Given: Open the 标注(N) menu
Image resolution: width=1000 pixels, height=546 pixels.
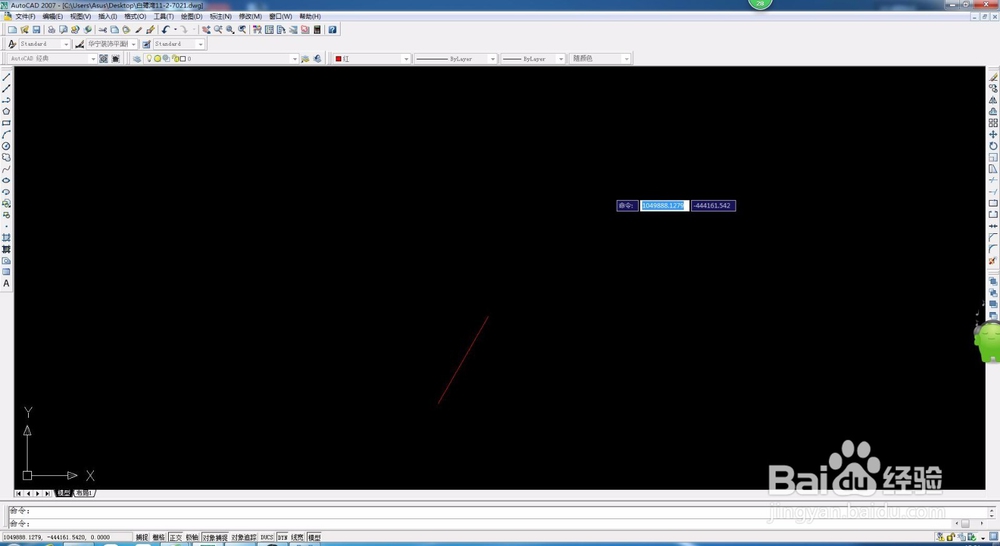Looking at the screenshot, I should coord(221,17).
